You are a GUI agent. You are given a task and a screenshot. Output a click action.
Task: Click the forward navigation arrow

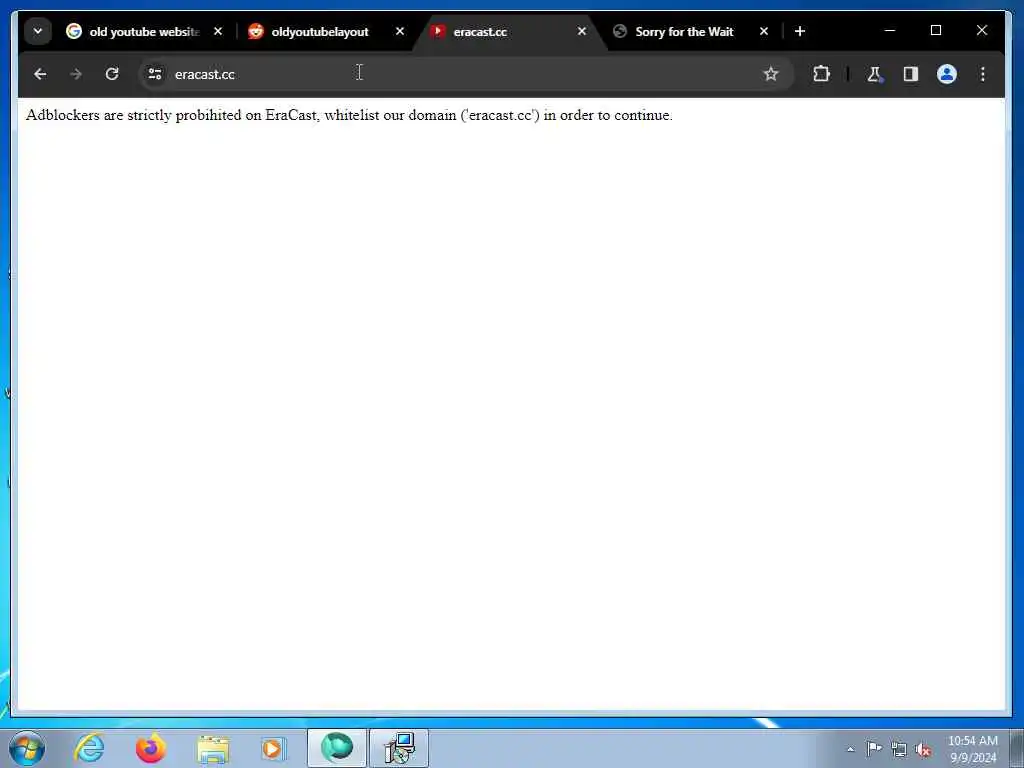(x=76, y=74)
